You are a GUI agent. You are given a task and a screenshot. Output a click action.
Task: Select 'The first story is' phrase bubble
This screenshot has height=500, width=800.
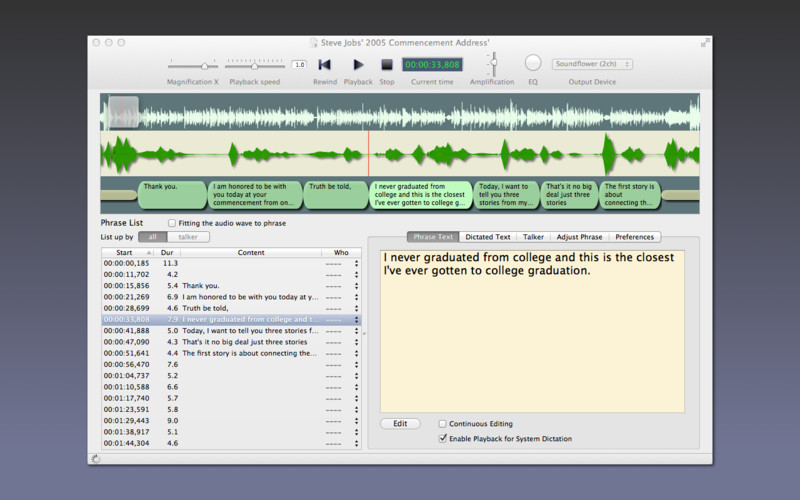tap(630, 195)
